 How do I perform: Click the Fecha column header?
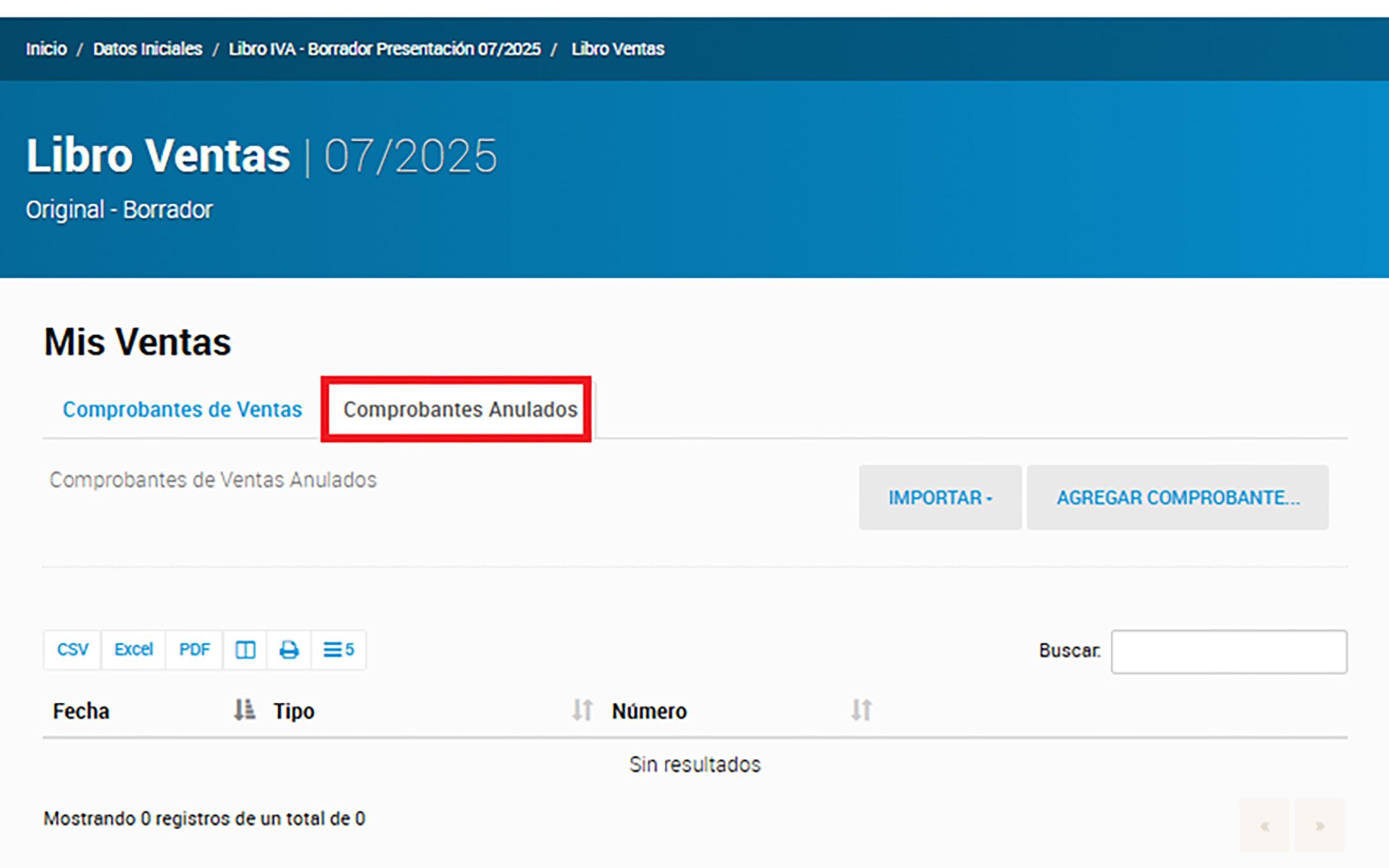pyautogui.click(x=81, y=711)
